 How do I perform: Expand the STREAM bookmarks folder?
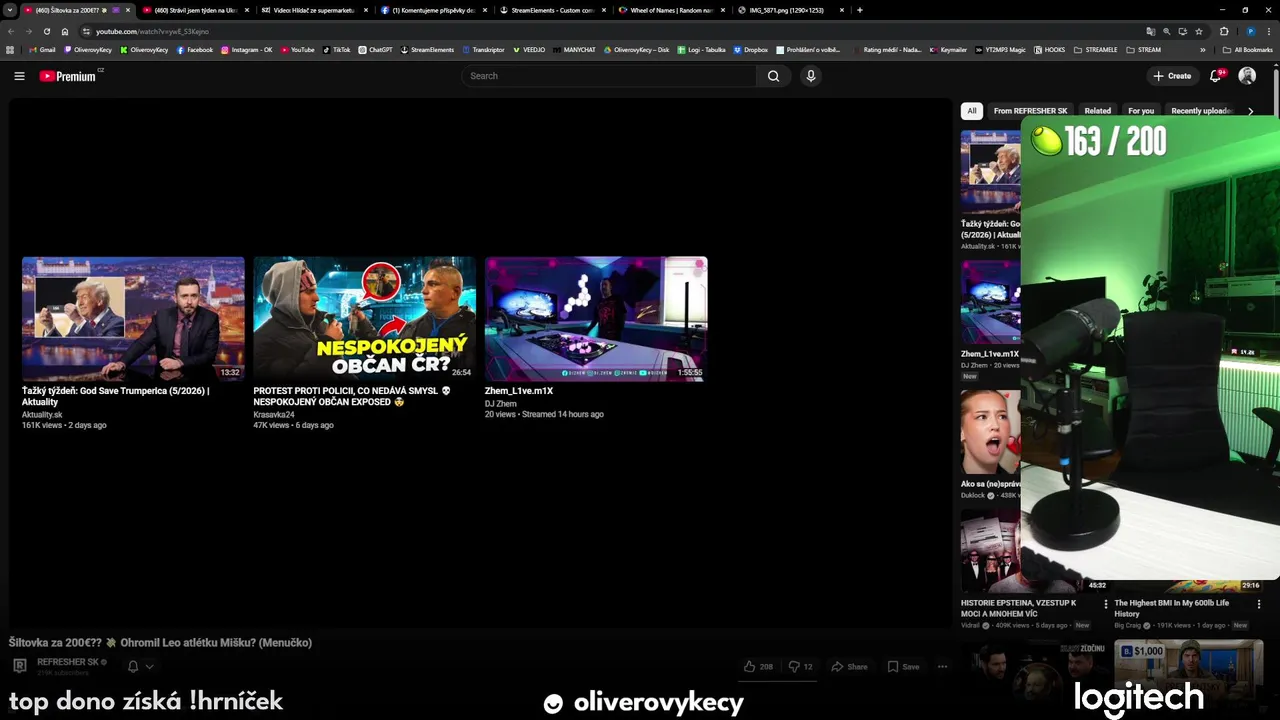(1144, 49)
